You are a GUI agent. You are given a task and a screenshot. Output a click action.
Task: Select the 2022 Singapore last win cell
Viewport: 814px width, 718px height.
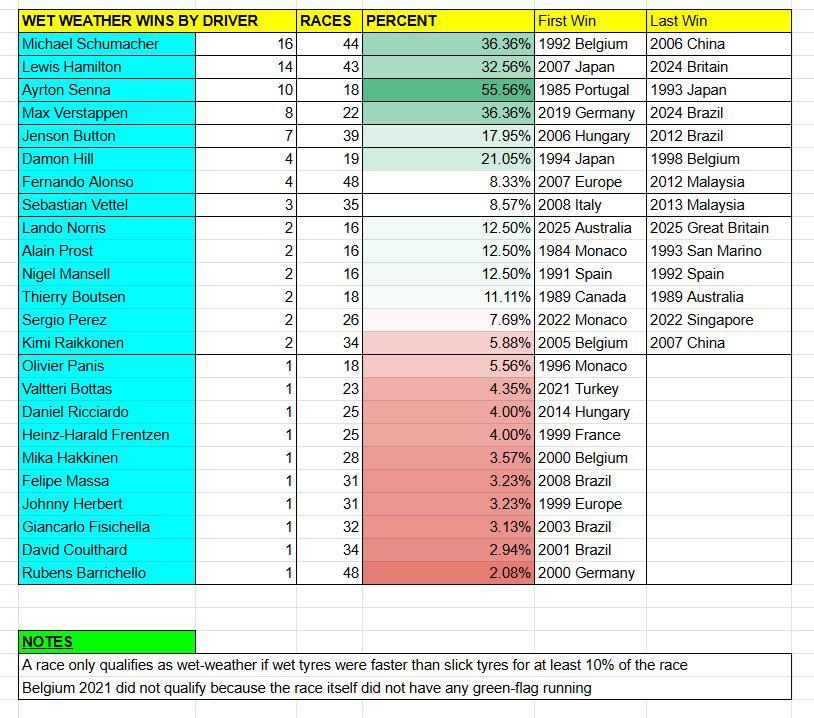[x=701, y=320]
